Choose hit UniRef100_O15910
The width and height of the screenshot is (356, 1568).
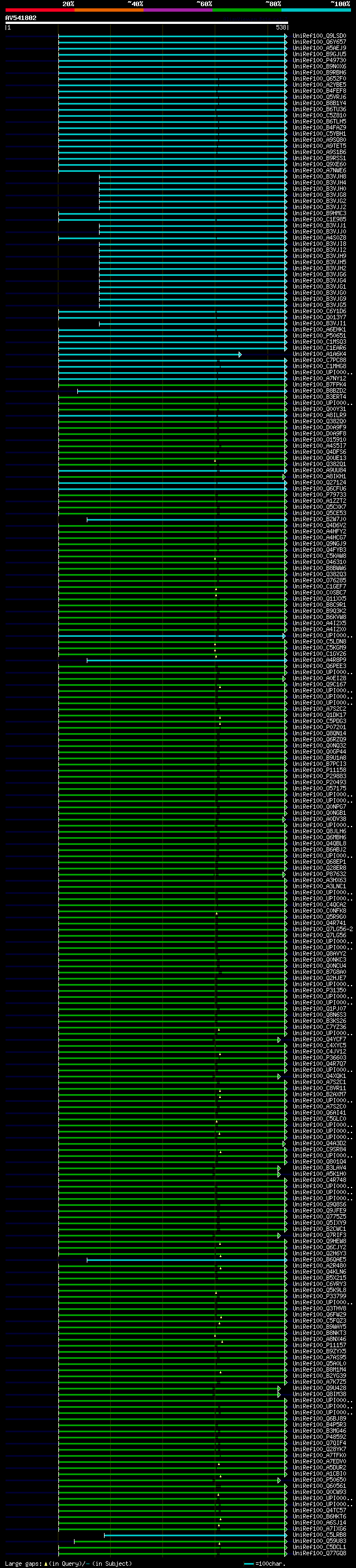pos(319,439)
